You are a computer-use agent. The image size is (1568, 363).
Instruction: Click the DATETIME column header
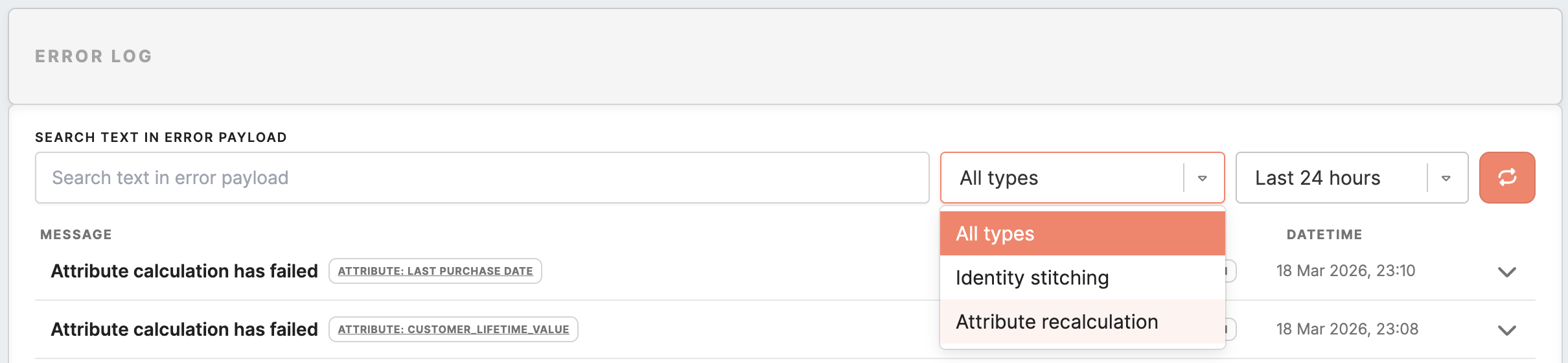click(1324, 235)
